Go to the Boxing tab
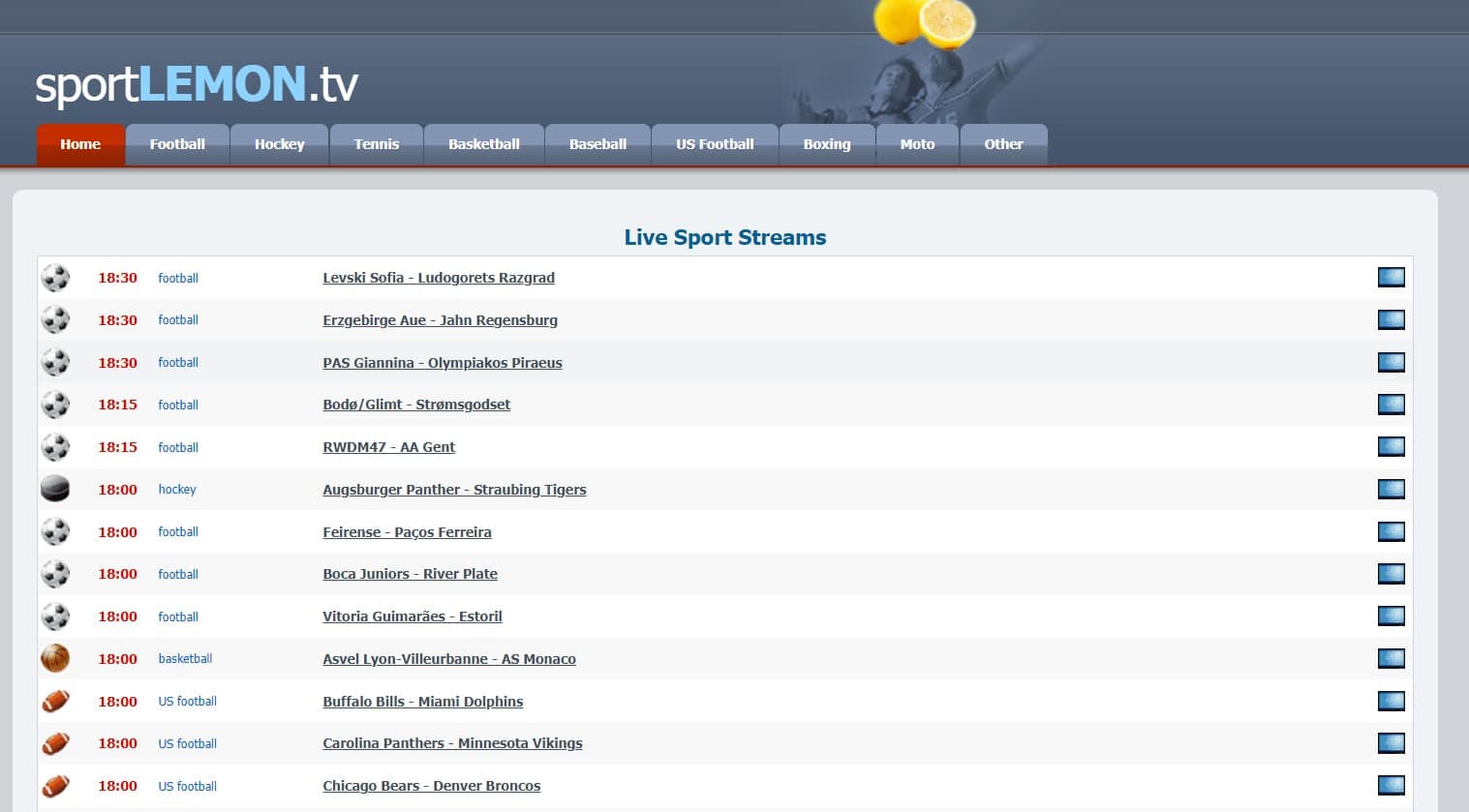Screen dimensions: 1469x812 (826, 144)
